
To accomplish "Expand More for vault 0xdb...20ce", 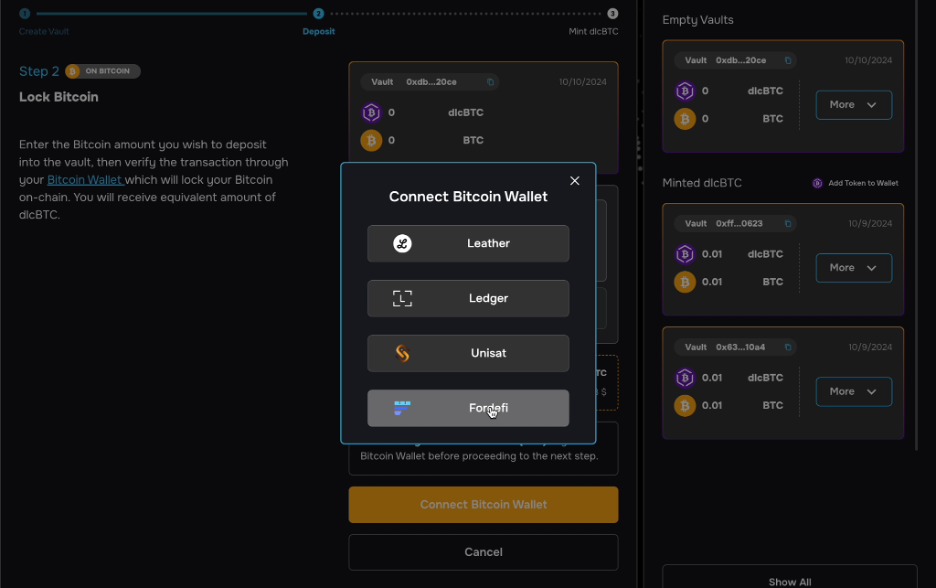I will [854, 104].
